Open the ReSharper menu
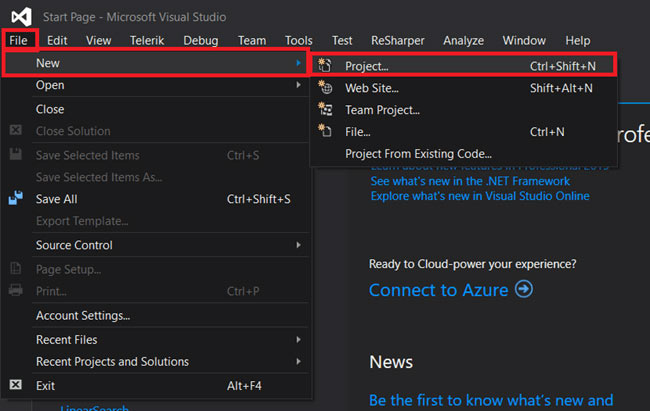The image size is (650, 411). 397,41
